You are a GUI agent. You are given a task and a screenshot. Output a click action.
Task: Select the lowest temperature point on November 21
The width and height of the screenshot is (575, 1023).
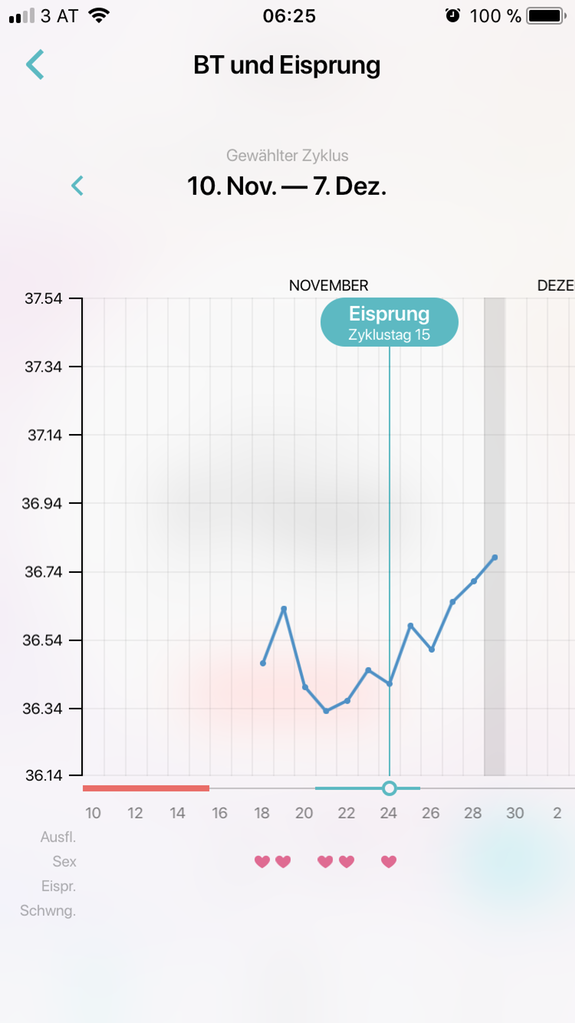[326, 710]
